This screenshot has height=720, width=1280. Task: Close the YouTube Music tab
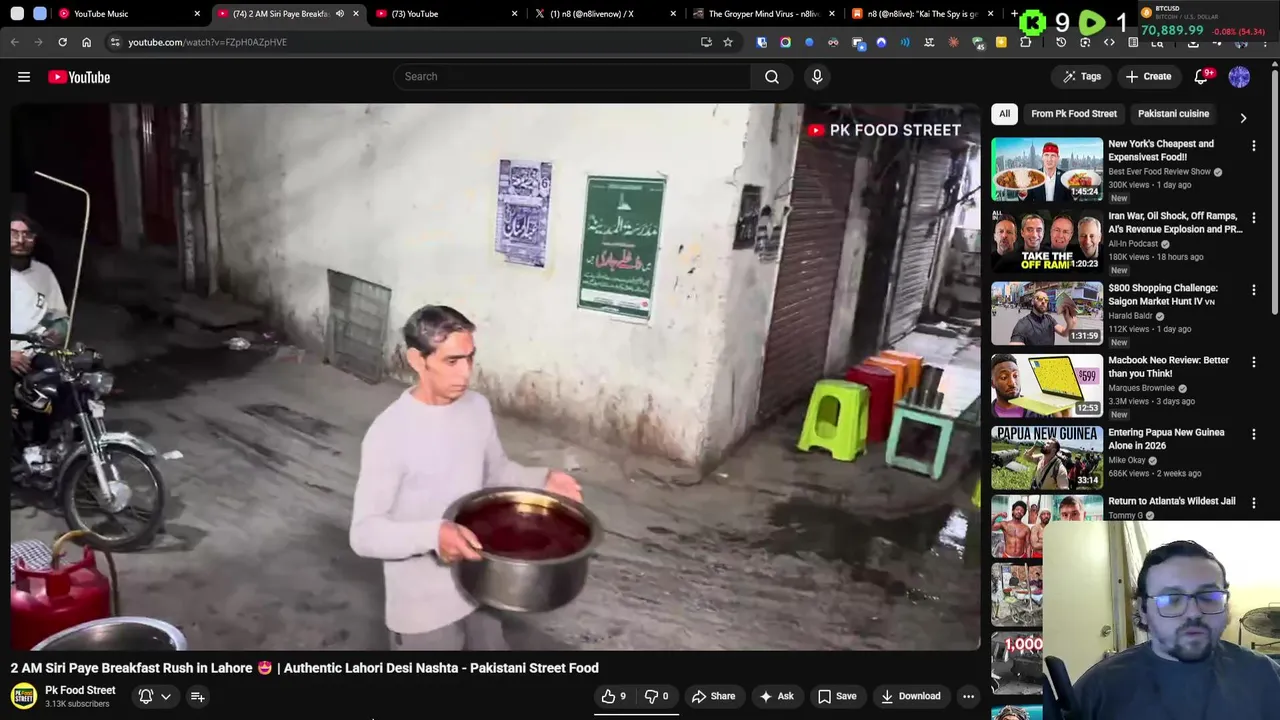point(197,14)
